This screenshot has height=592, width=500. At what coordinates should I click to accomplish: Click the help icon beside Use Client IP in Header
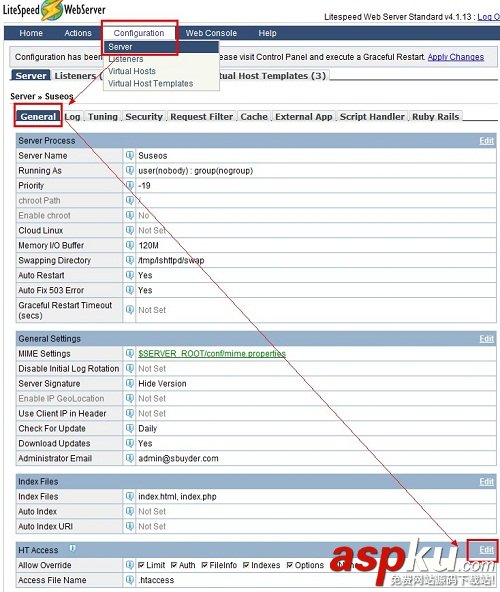[130, 413]
